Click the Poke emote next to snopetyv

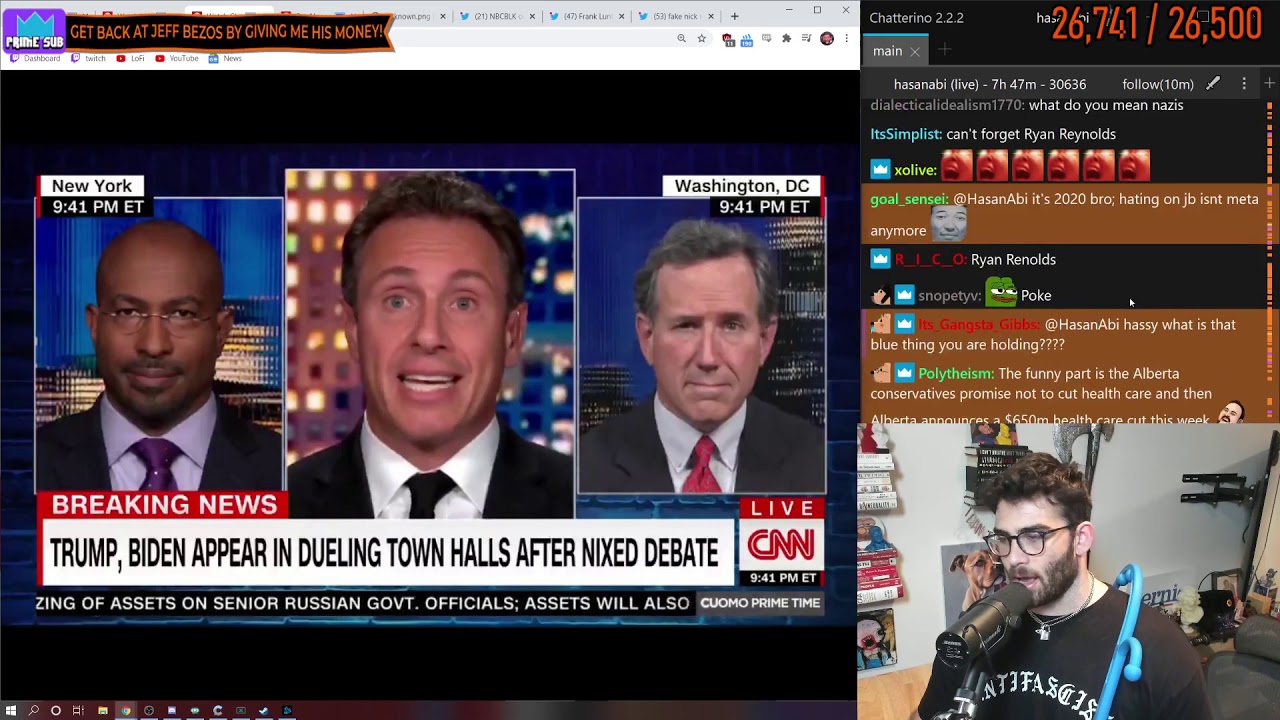coord(1002,293)
